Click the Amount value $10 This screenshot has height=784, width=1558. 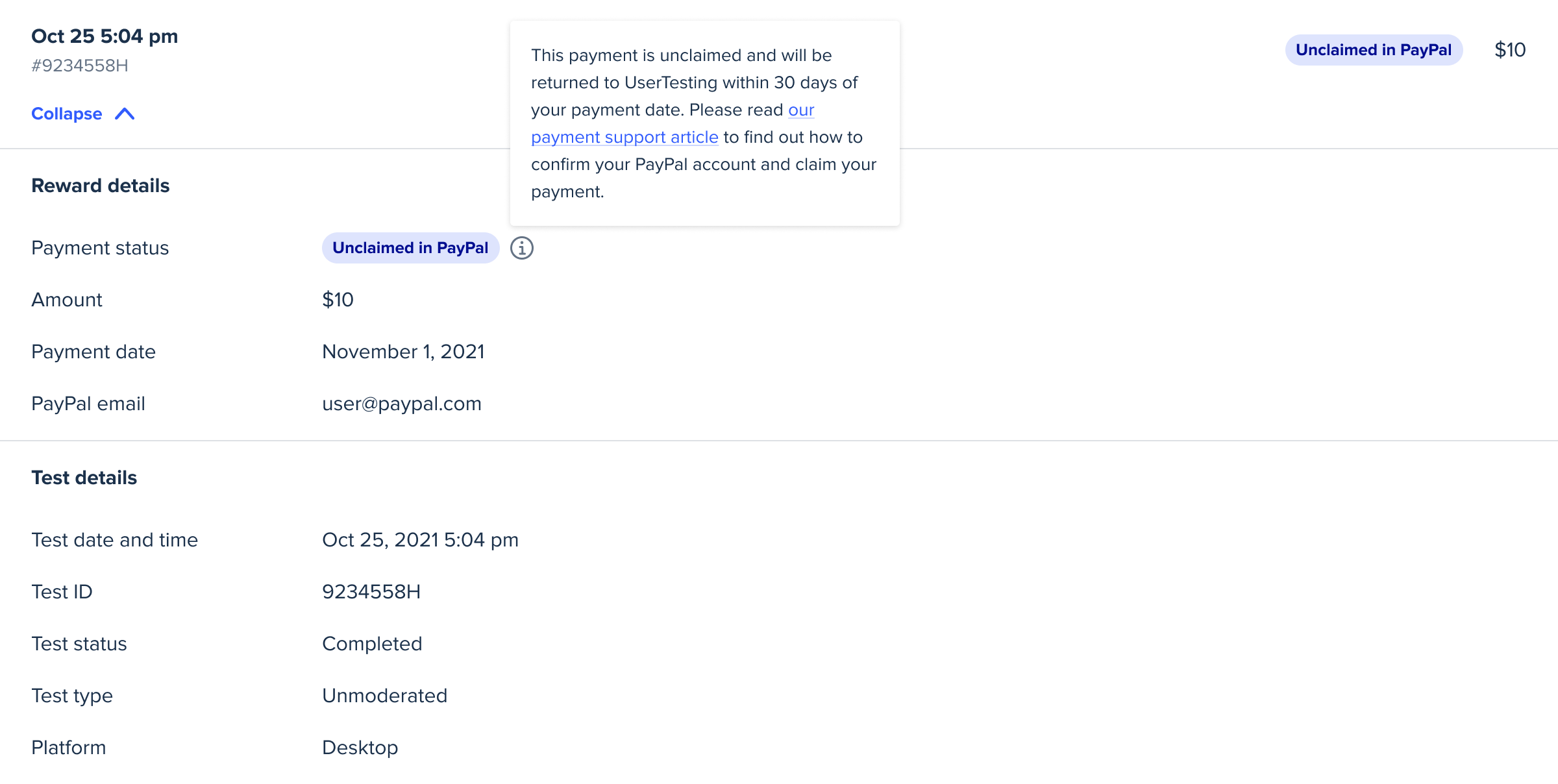coord(338,300)
